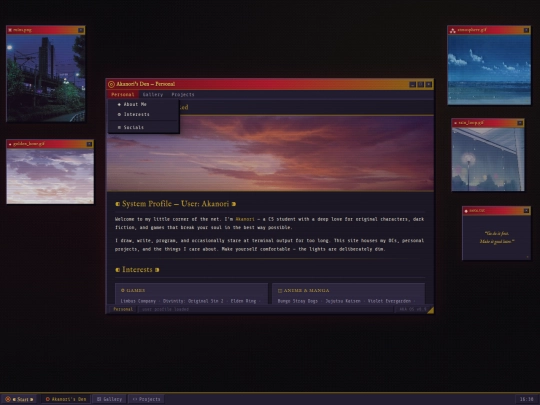540x405 pixels.
Task: Click the Interests section heading
Action: pyautogui.click(x=137, y=270)
